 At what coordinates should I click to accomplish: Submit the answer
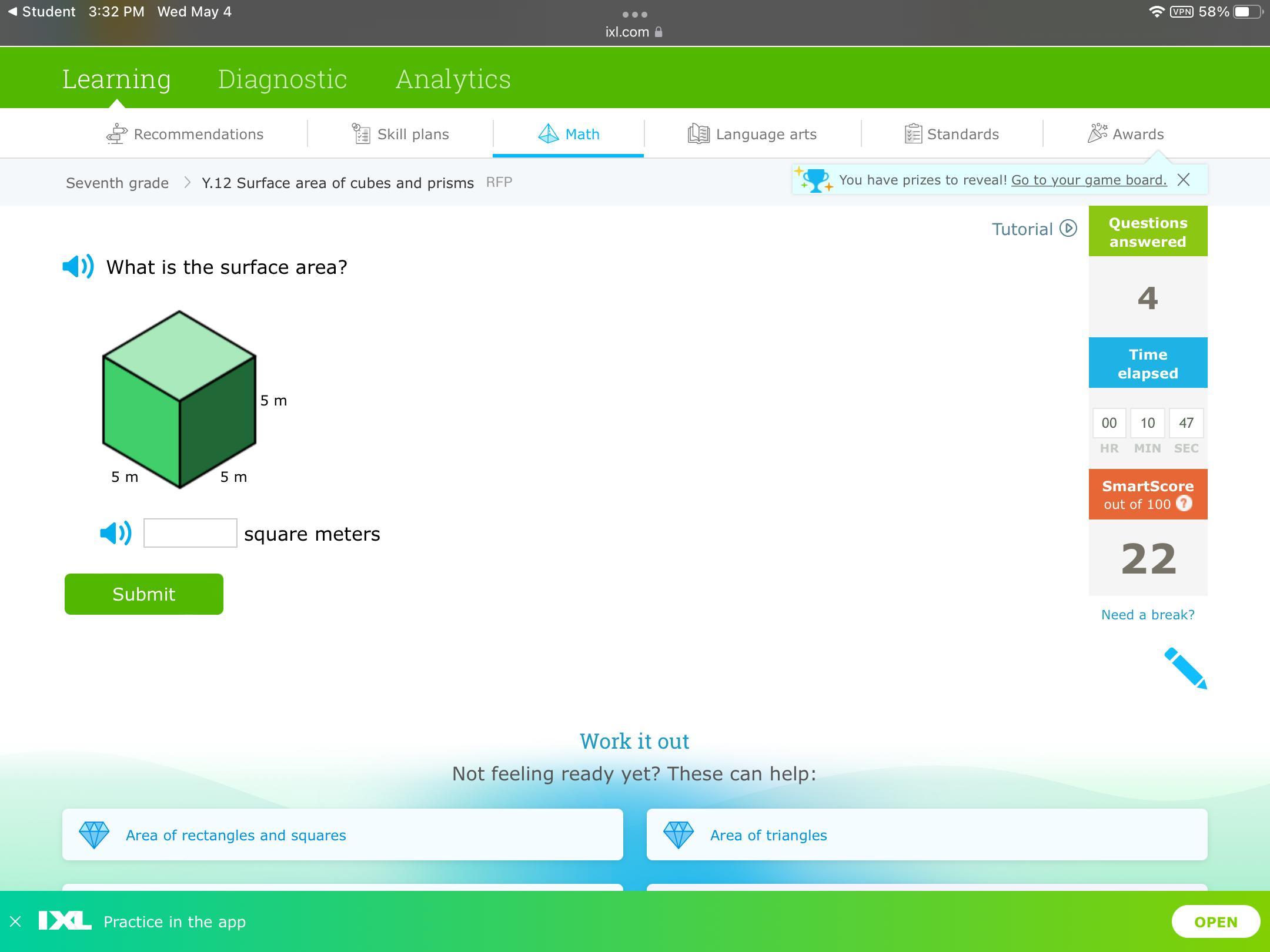coord(143,594)
